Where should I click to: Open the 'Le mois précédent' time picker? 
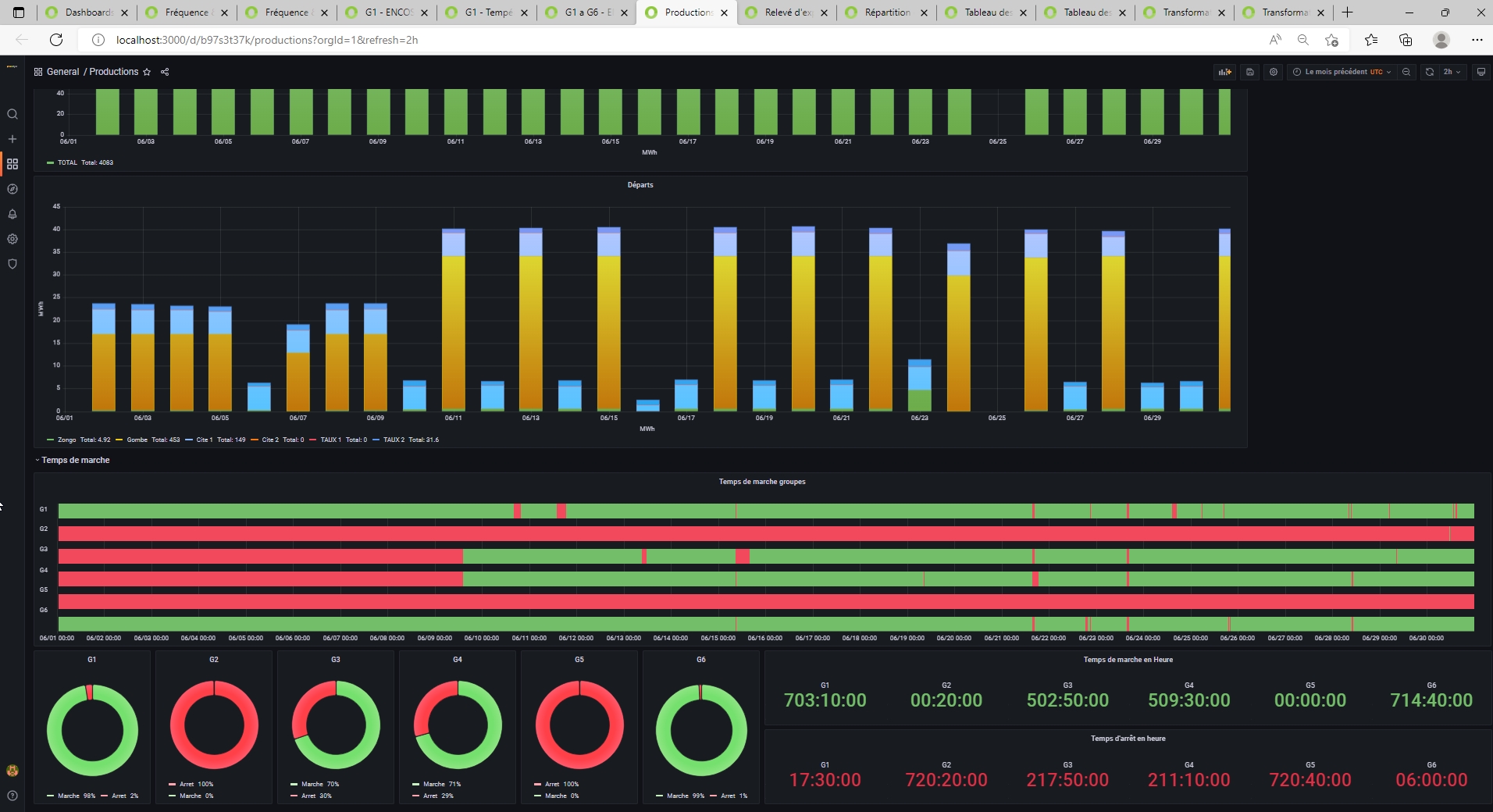1340,72
